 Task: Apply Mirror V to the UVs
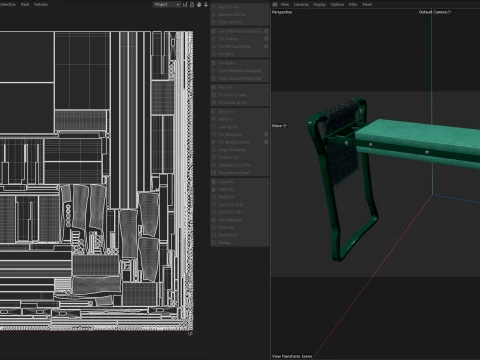[x=240, y=119]
